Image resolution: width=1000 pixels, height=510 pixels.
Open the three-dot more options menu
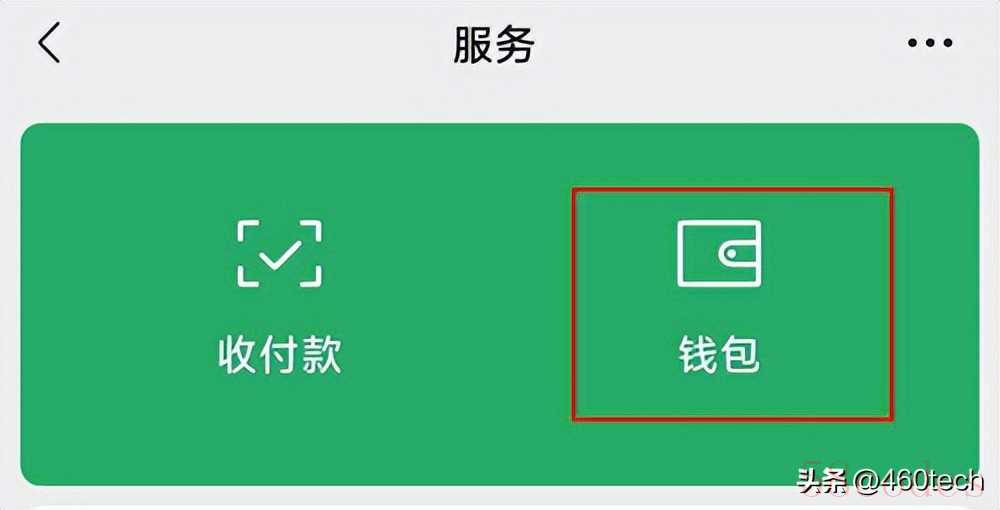pyautogui.click(x=930, y=43)
